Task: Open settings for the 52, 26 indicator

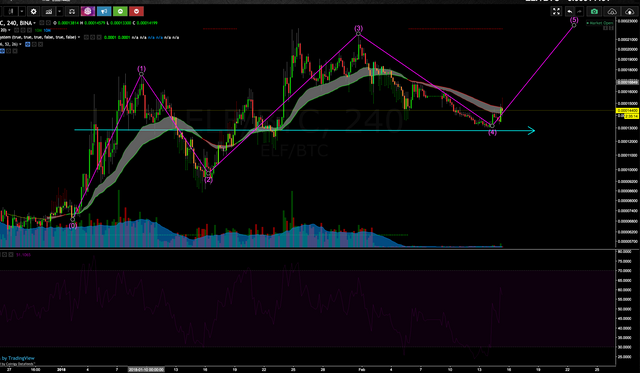Action: point(34,44)
